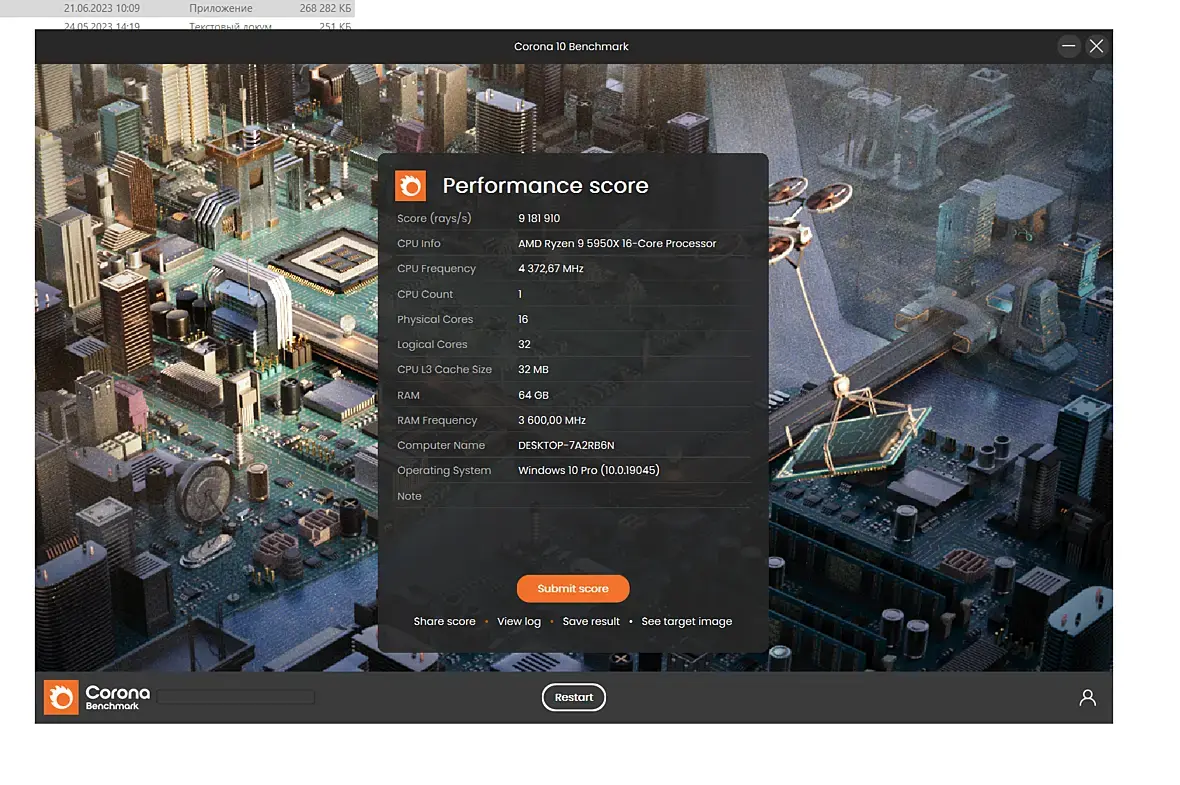The image size is (1180, 785).
Task: Click the progress bar next to the Corona logo
Action: pos(236,698)
